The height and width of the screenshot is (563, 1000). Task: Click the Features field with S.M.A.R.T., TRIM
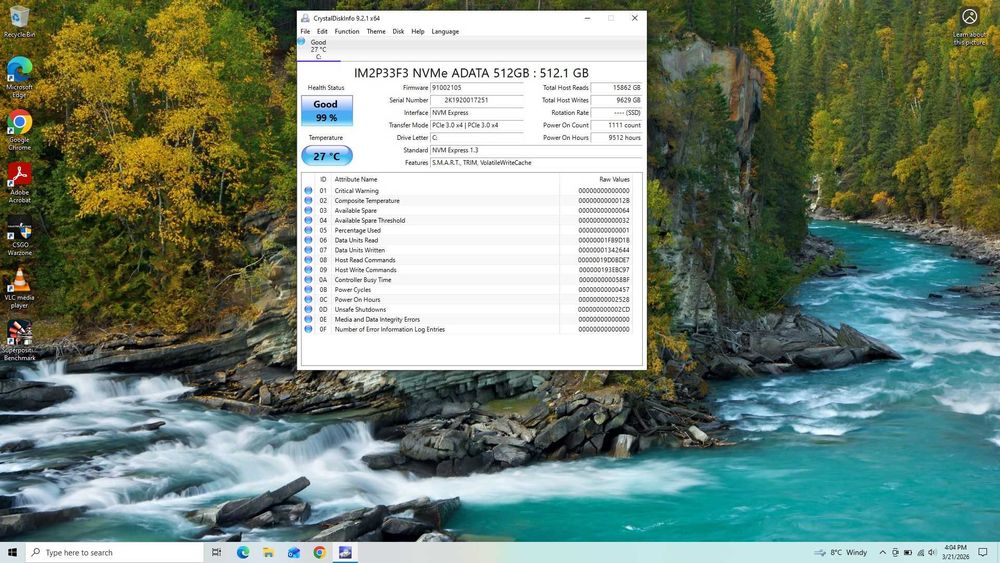[536, 163]
